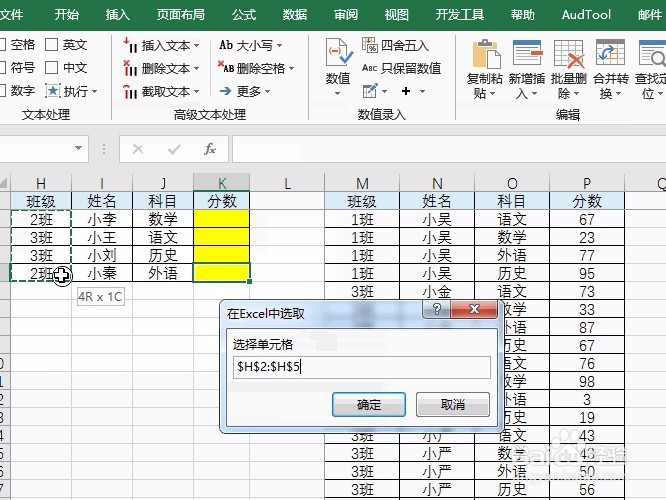Expand the 删除文本 dropdown arrow

pyautogui.click(x=196, y=68)
